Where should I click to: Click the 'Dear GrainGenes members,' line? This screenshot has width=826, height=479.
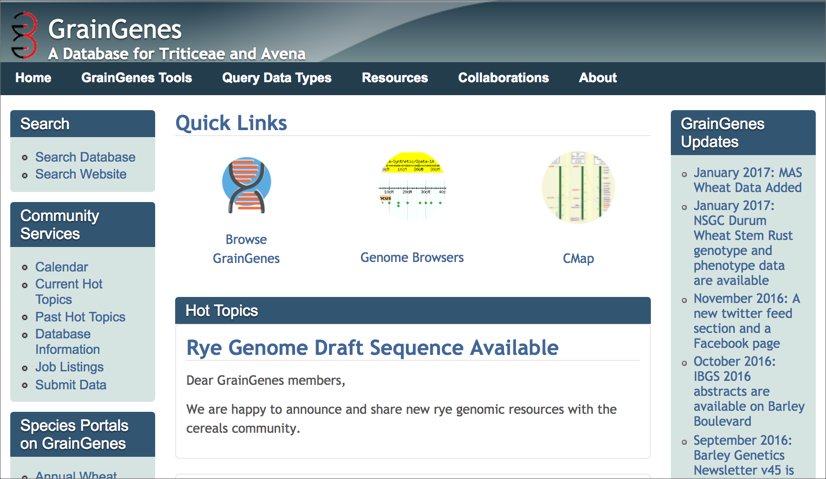point(266,380)
